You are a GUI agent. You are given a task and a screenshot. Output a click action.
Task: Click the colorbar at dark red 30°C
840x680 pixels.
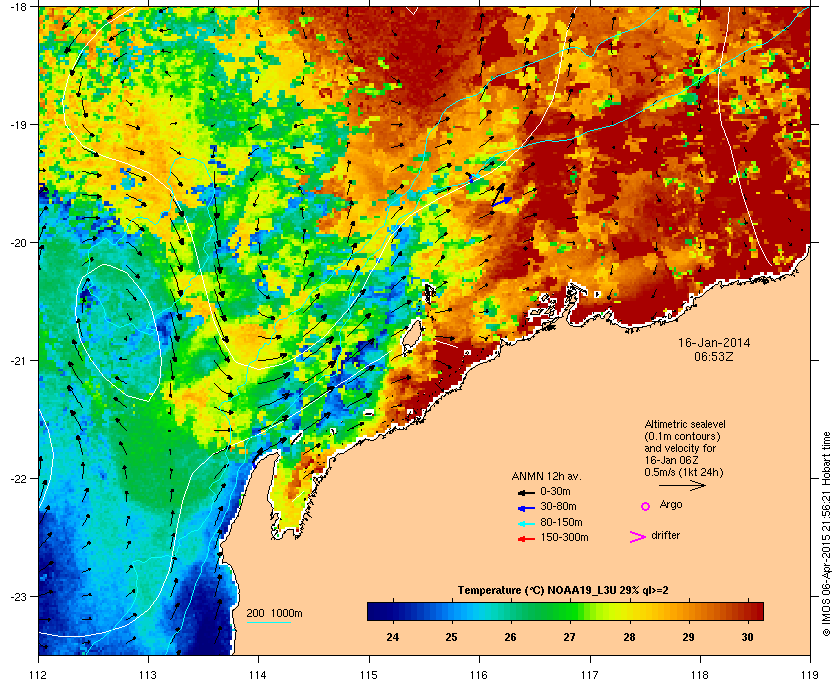point(748,611)
